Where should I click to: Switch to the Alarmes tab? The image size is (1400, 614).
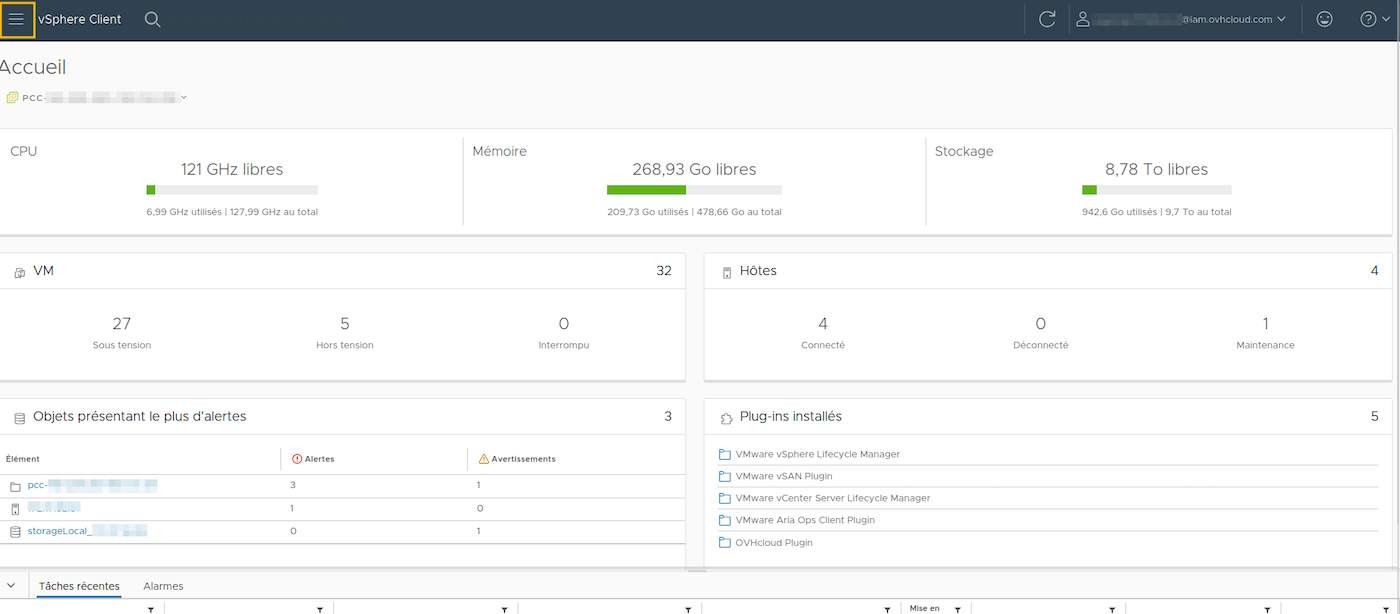(x=162, y=586)
